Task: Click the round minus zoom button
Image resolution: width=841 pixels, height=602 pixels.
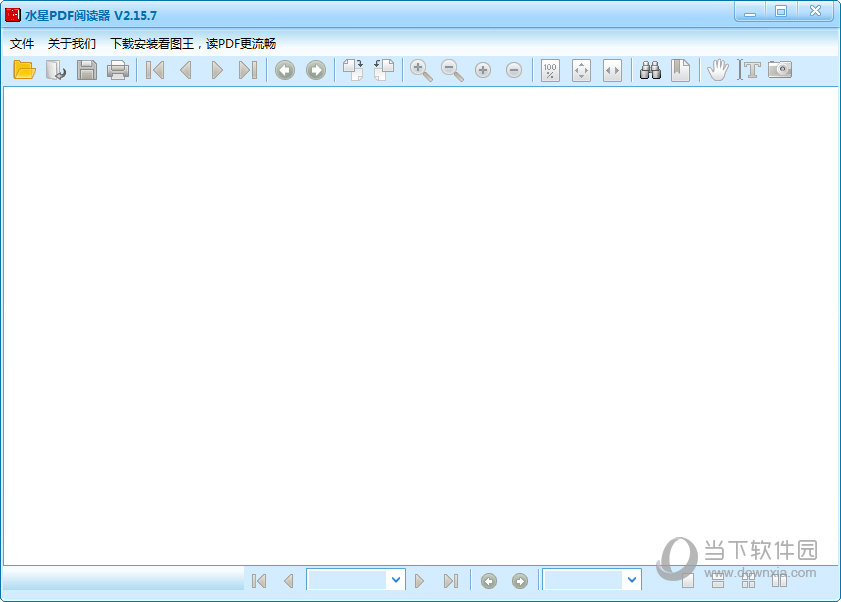Action: click(x=514, y=70)
